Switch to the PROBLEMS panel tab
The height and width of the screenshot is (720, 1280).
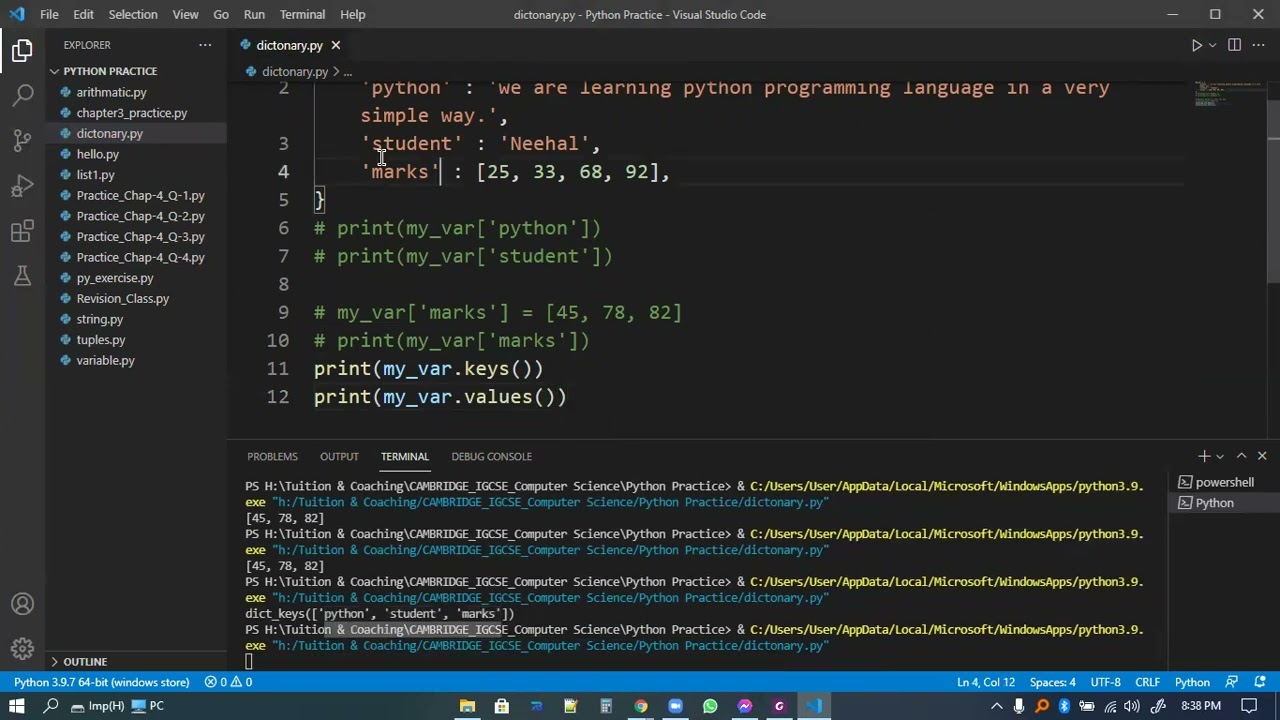[272, 456]
